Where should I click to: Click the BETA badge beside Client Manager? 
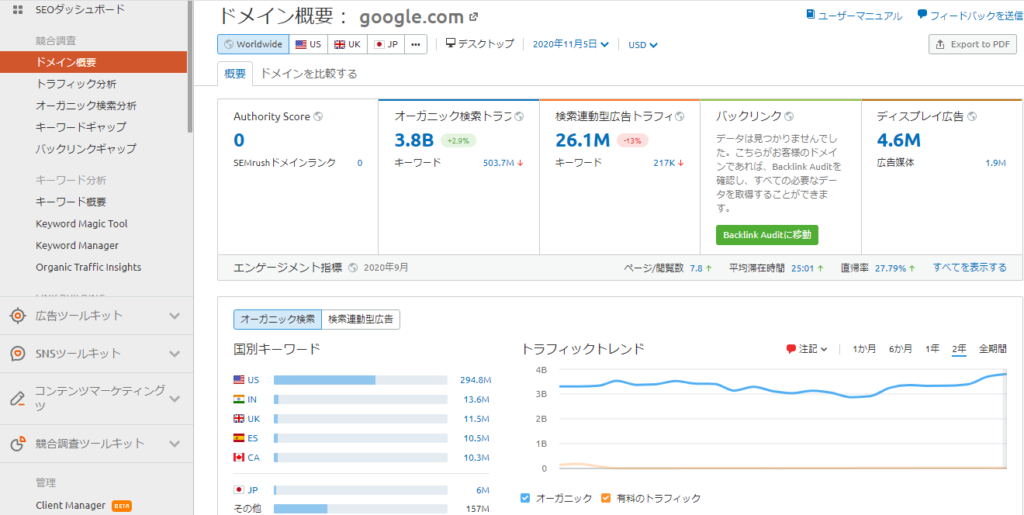pyautogui.click(x=121, y=505)
